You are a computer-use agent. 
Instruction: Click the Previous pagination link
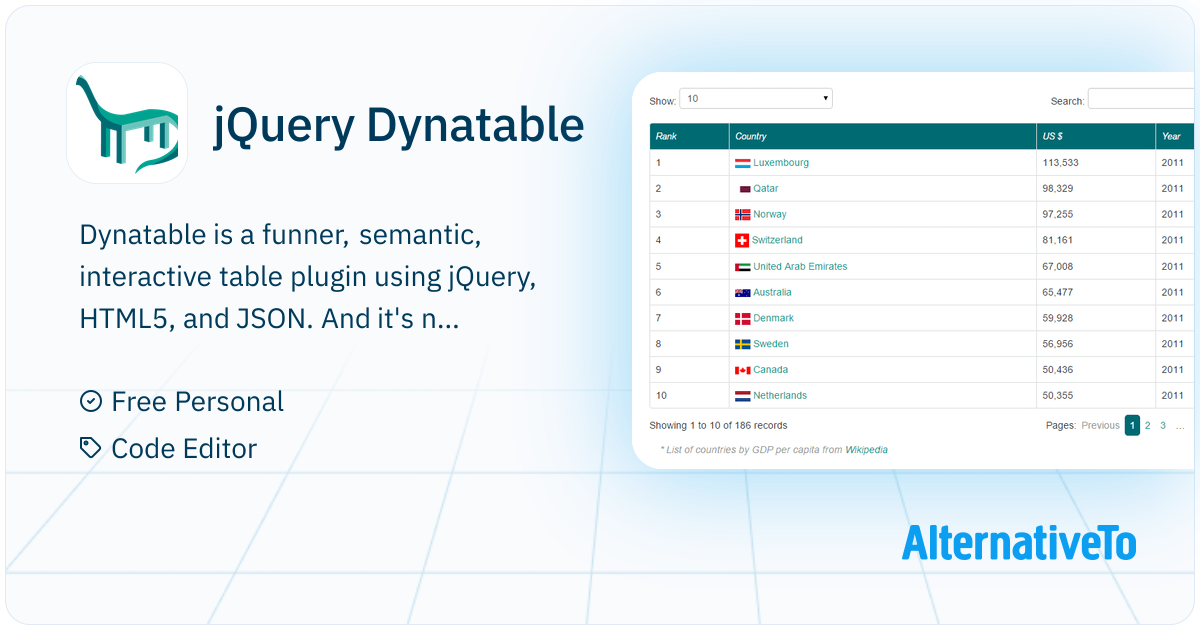pos(1100,426)
